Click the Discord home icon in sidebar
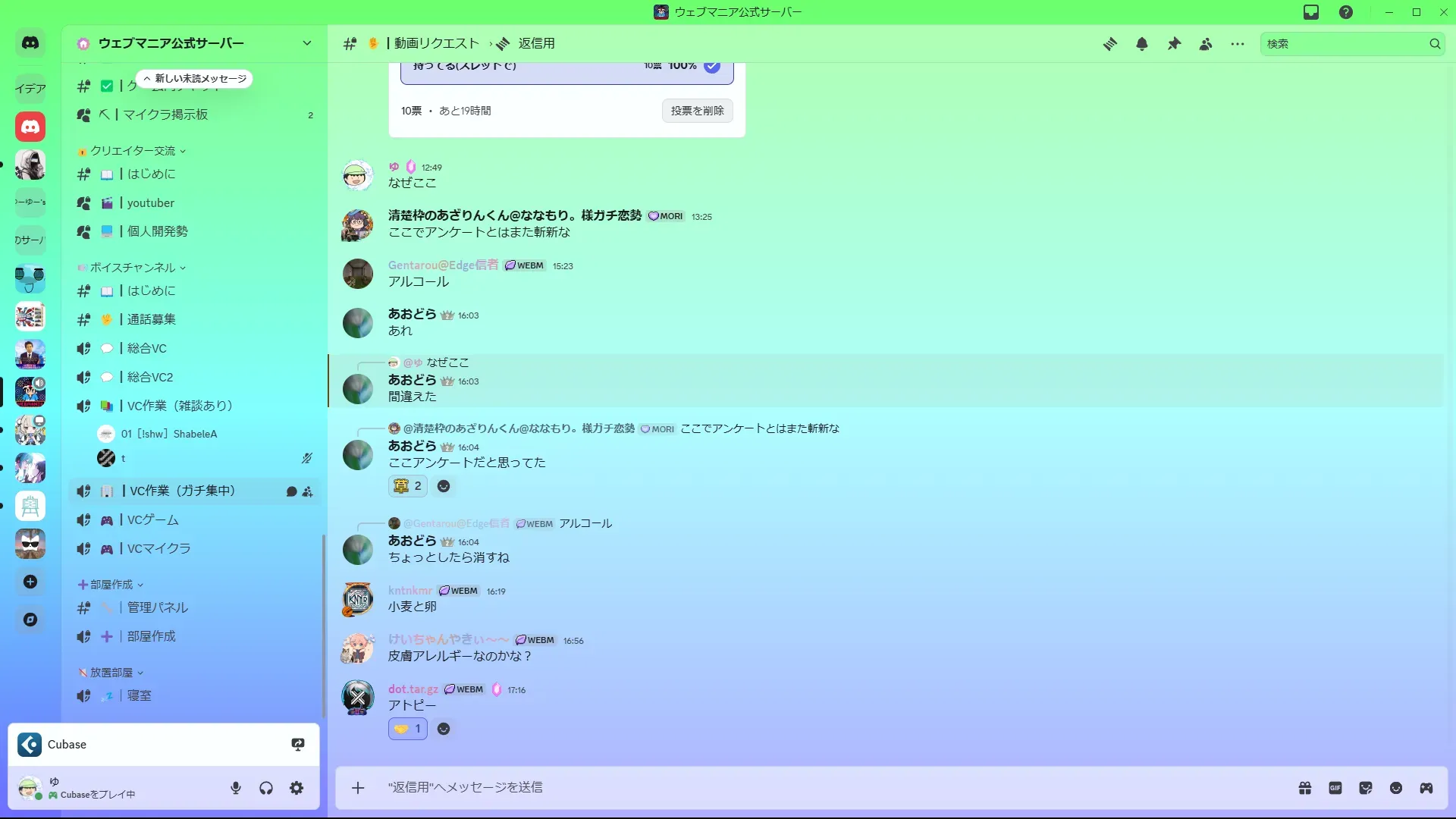The width and height of the screenshot is (1456, 819). pyautogui.click(x=30, y=43)
